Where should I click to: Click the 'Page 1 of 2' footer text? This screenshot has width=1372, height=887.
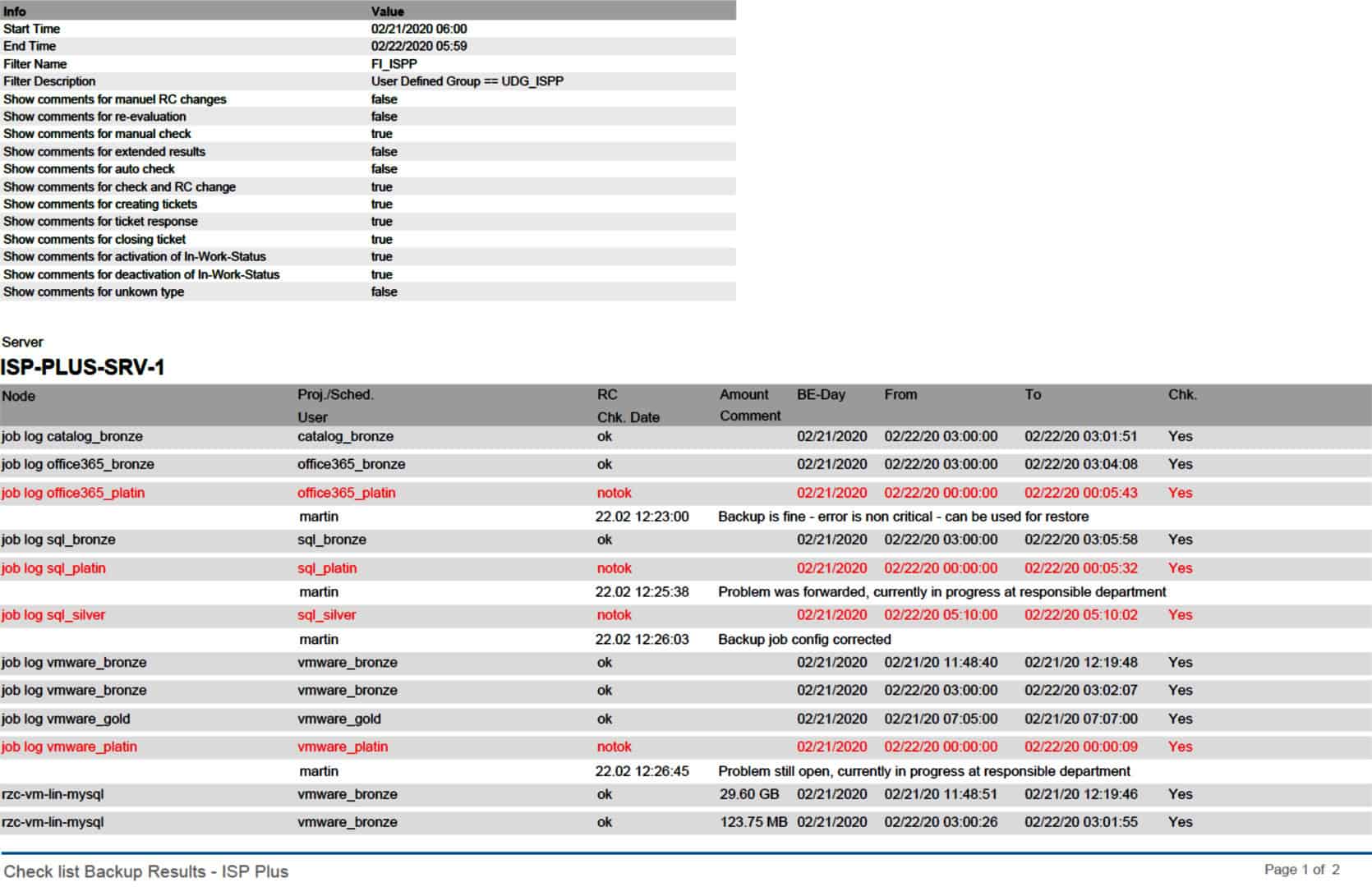coord(1301,869)
